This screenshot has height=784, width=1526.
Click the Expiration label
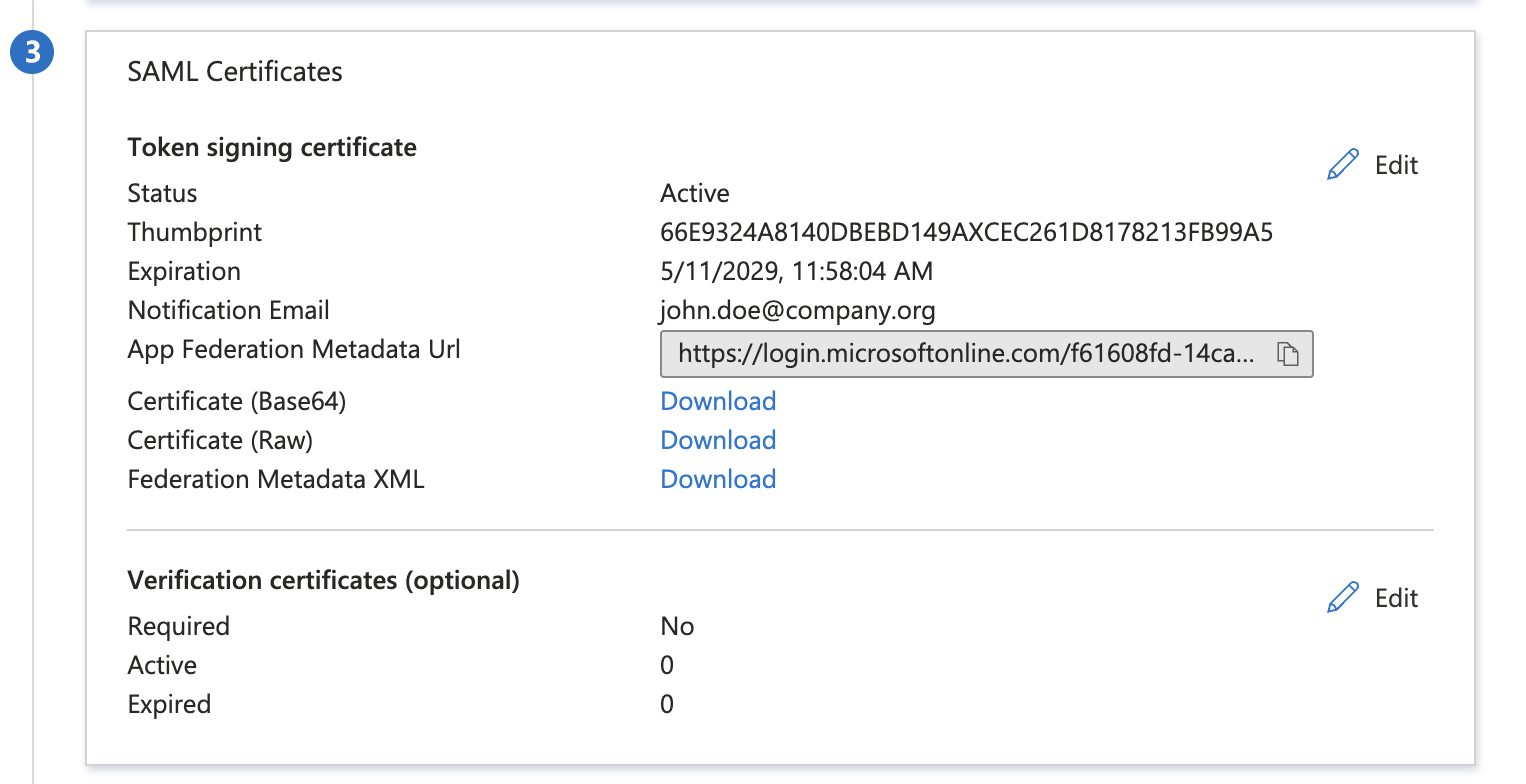tap(184, 272)
